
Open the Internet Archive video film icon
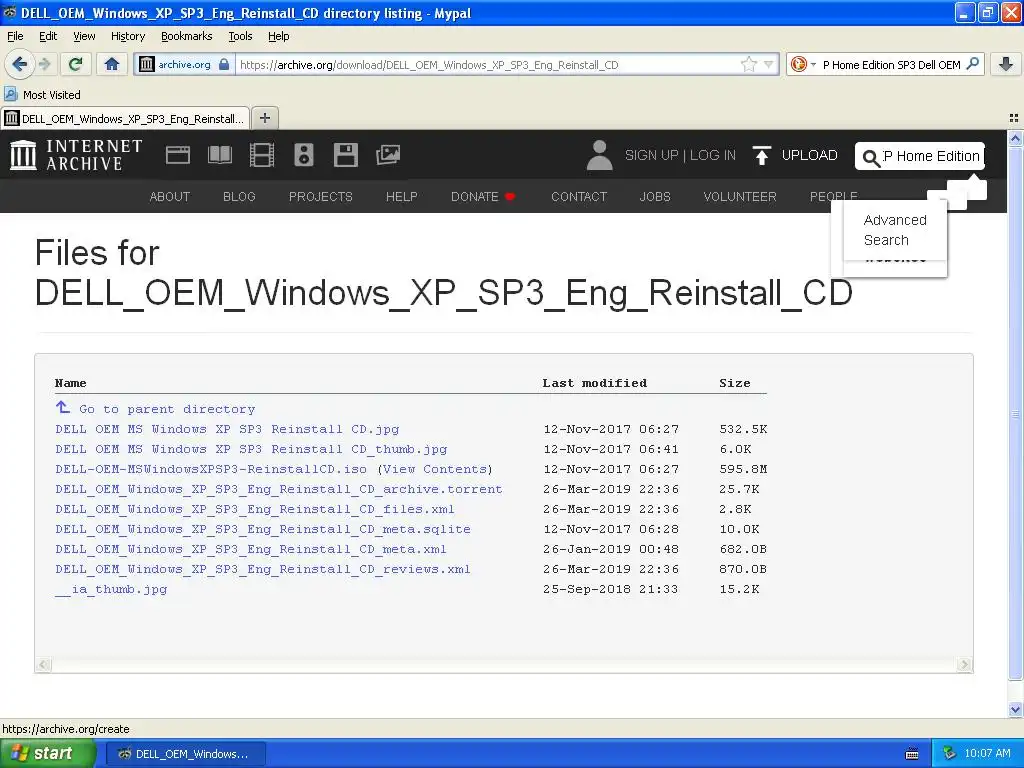pyautogui.click(x=262, y=155)
